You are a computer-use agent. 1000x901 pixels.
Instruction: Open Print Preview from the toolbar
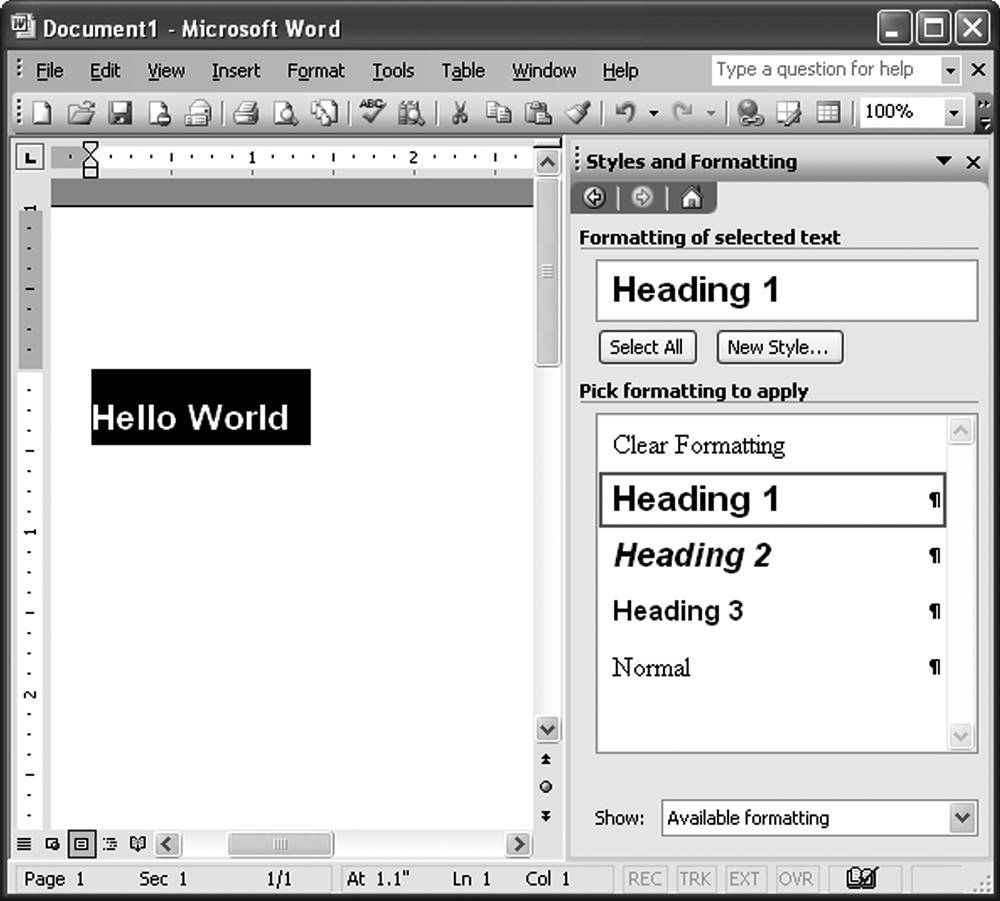(285, 114)
